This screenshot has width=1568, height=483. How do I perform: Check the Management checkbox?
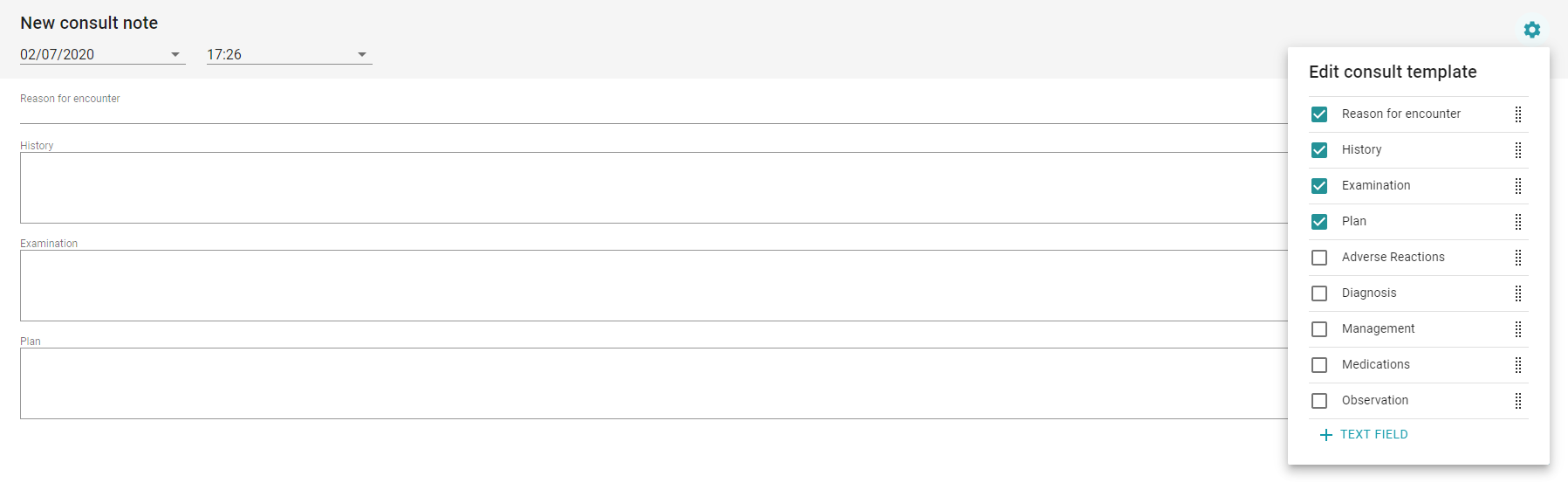pos(1319,329)
